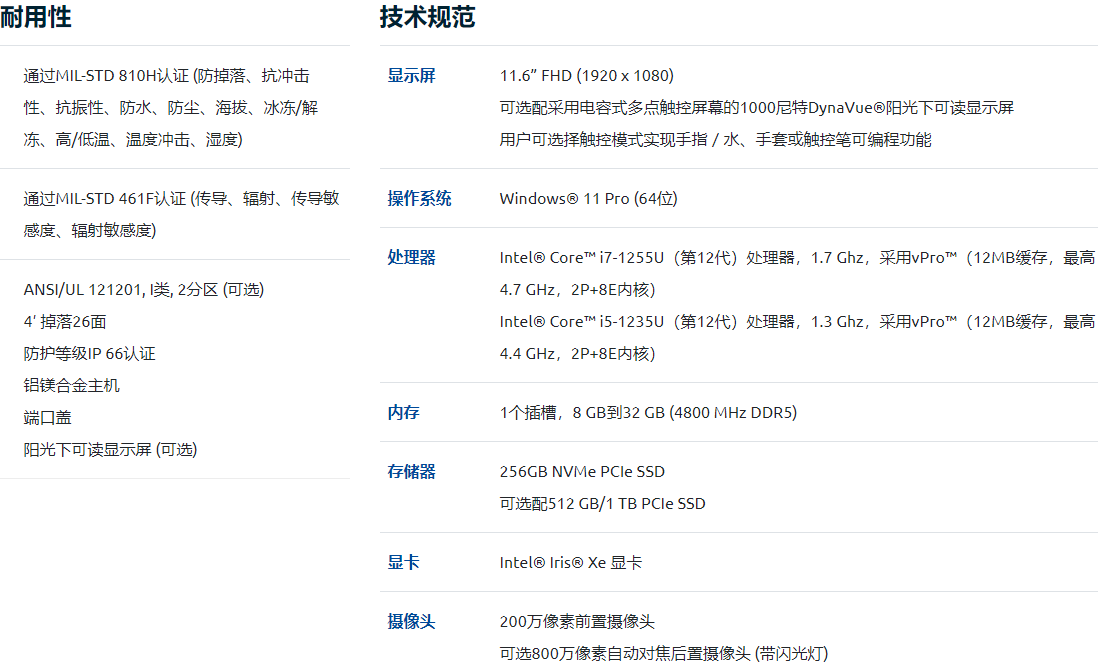
Task: Click the 8 GB到32 GB DDR5 memory value
Action: [648, 413]
